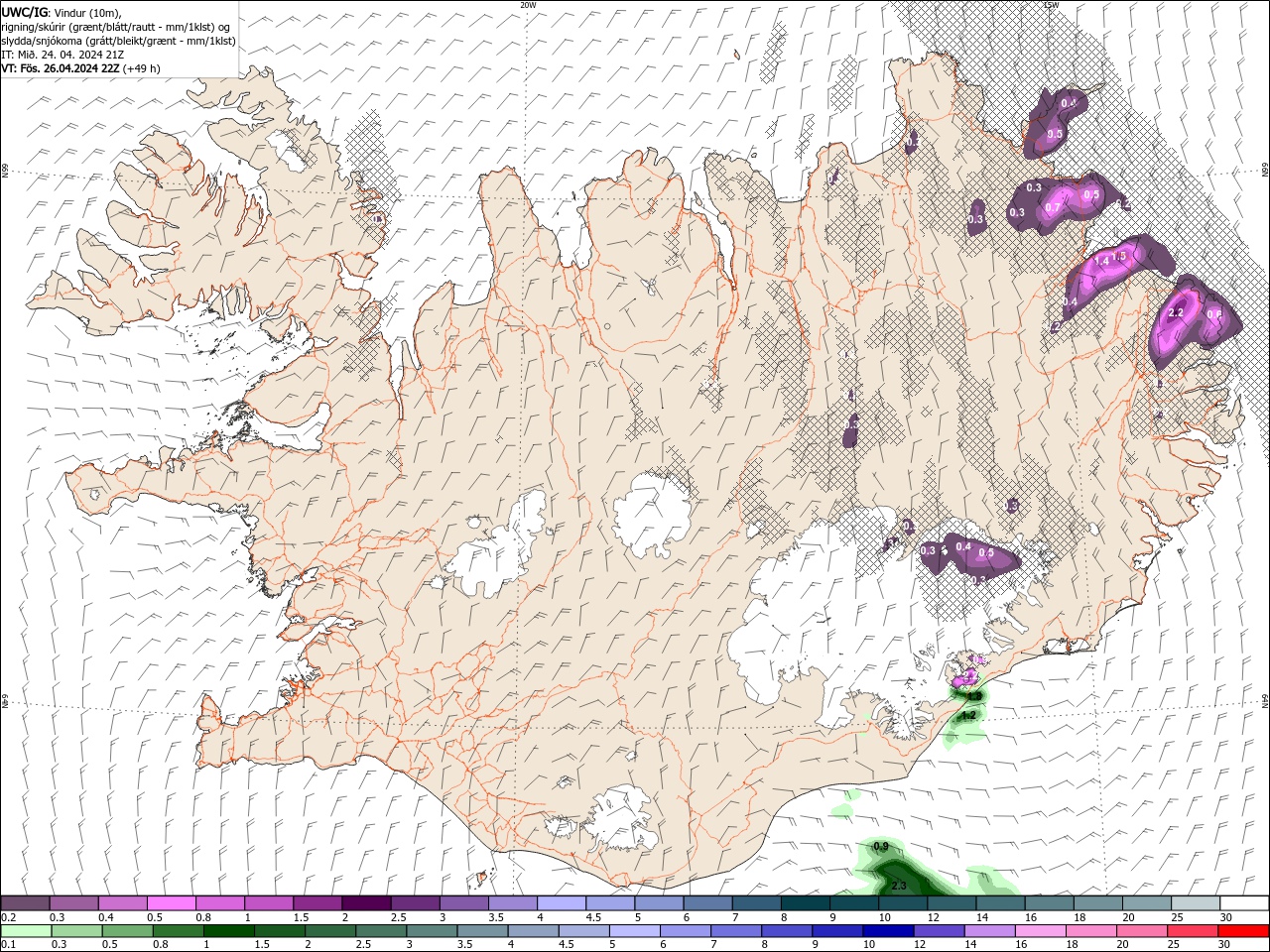This screenshot has height=952, width=1270.
Task: Click the 'IT: Mið. 24. 04. 2024 21Z' line
Action: point(63,55)
